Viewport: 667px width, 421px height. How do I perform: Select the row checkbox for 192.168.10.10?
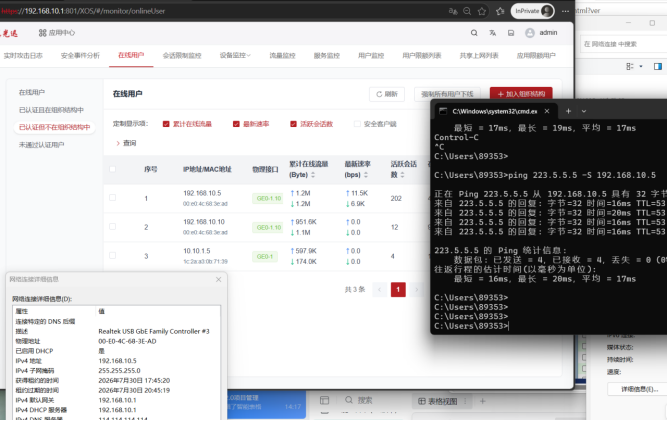(112, 227)
